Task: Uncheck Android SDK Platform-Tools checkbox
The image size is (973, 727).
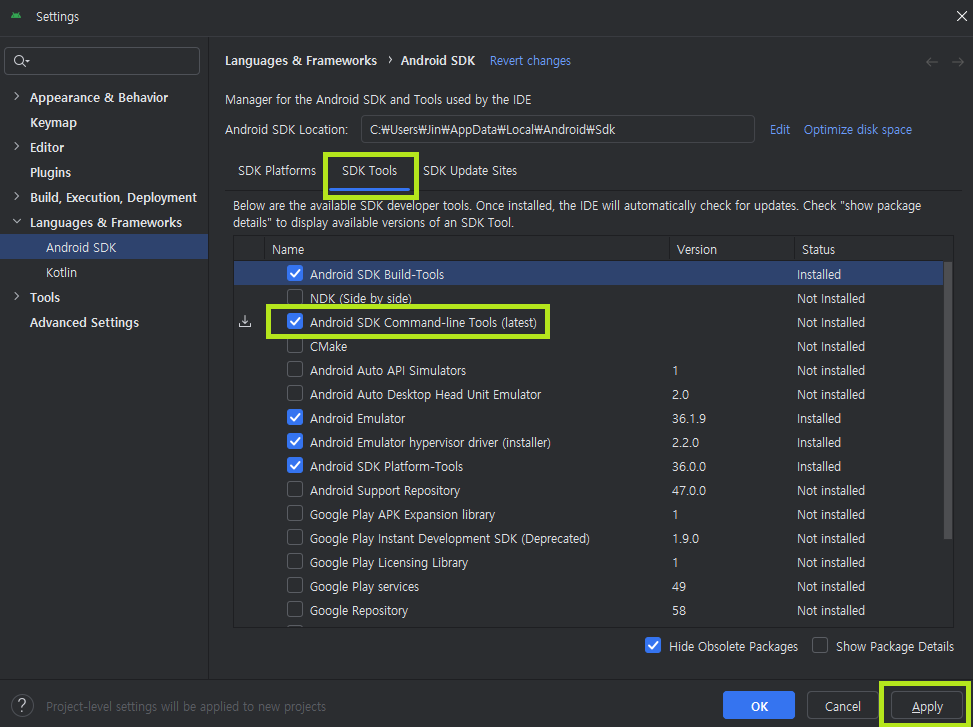Action: [295, 465]
